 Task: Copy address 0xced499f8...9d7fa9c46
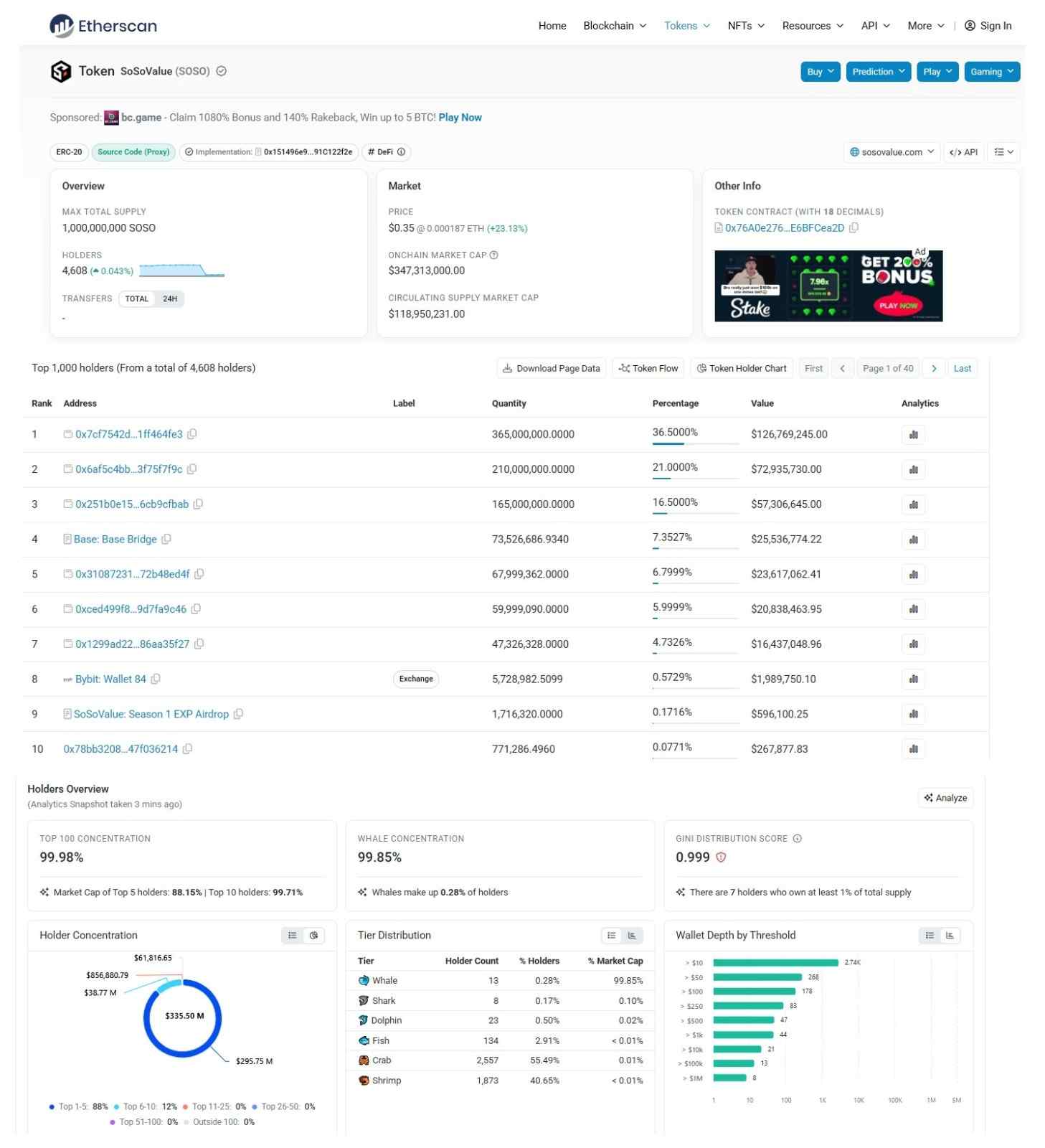click(196, 609)
